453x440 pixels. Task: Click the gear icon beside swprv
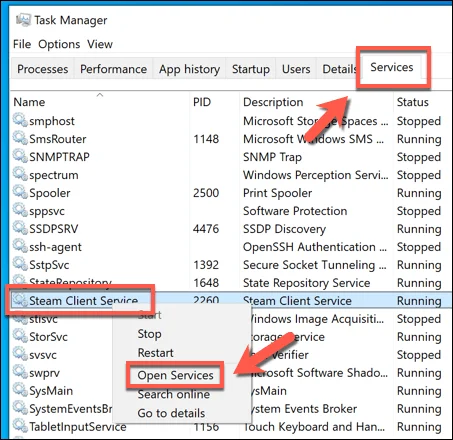[x=20, y=372]
